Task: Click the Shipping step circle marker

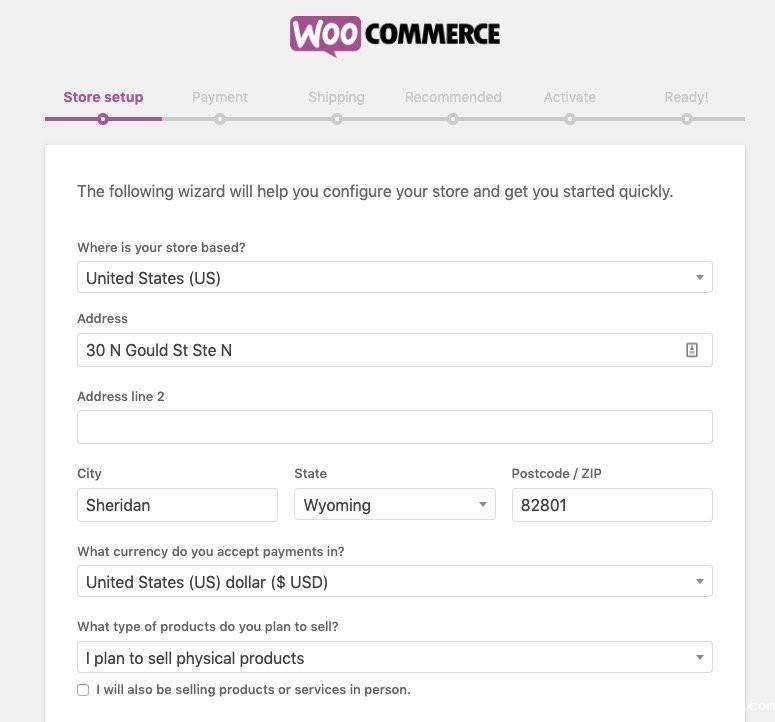Action: click(x=337, y=119)
